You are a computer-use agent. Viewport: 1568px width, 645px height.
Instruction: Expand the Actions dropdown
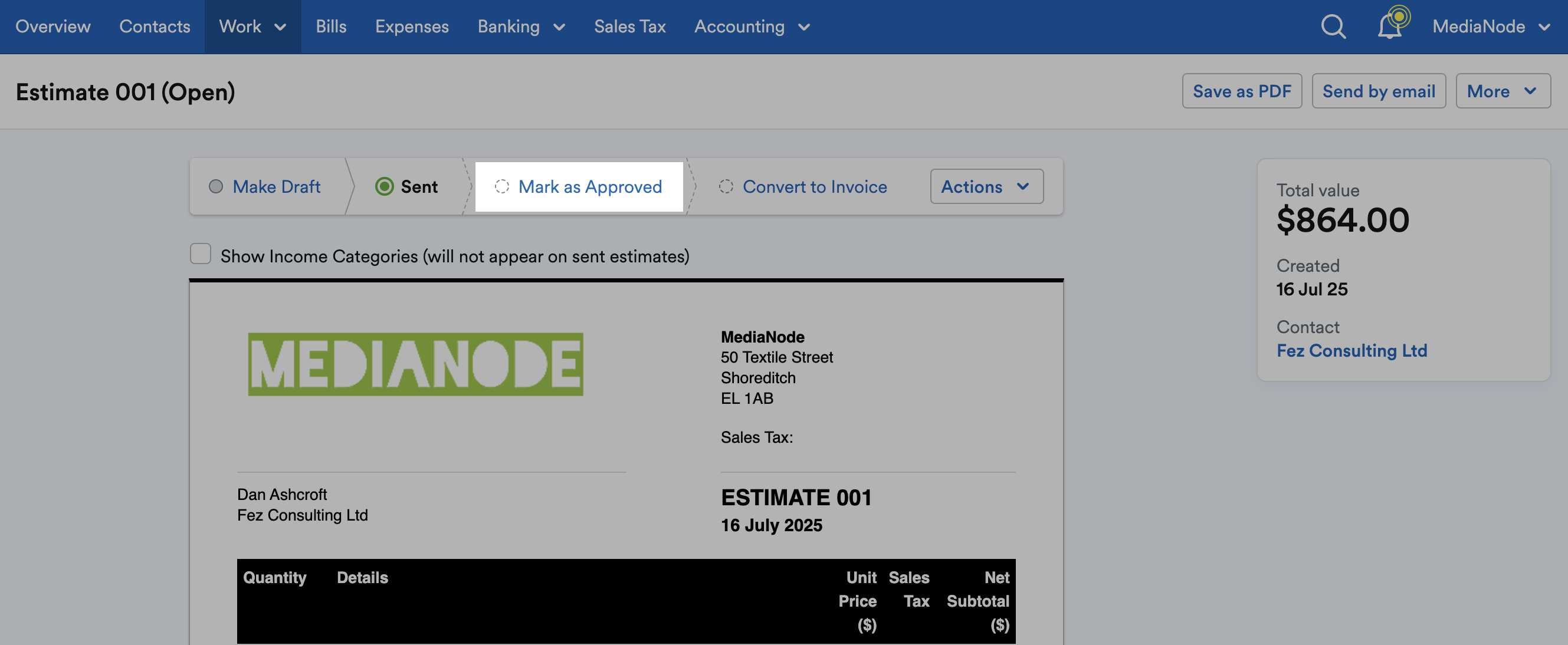pos(986,186)
